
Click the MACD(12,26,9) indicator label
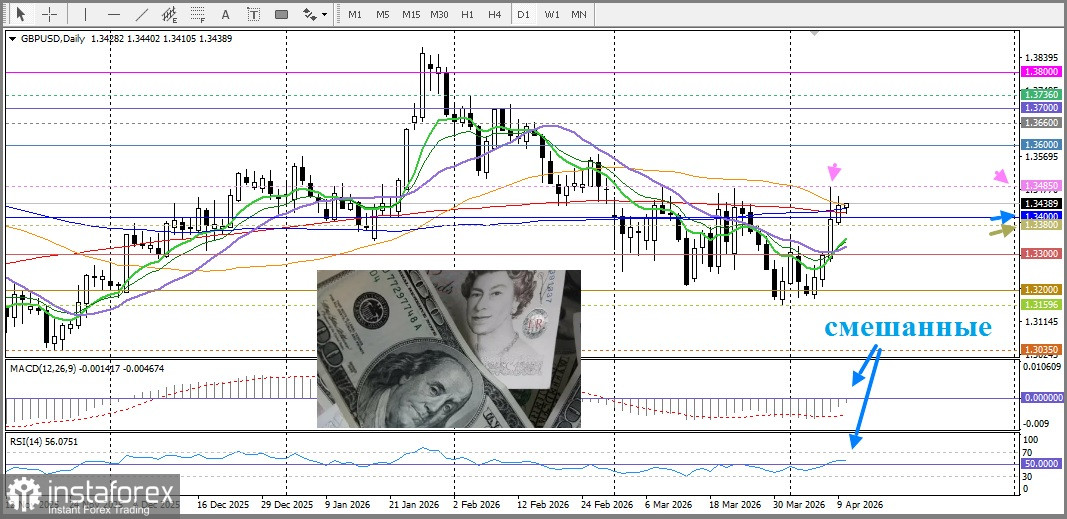42,368
